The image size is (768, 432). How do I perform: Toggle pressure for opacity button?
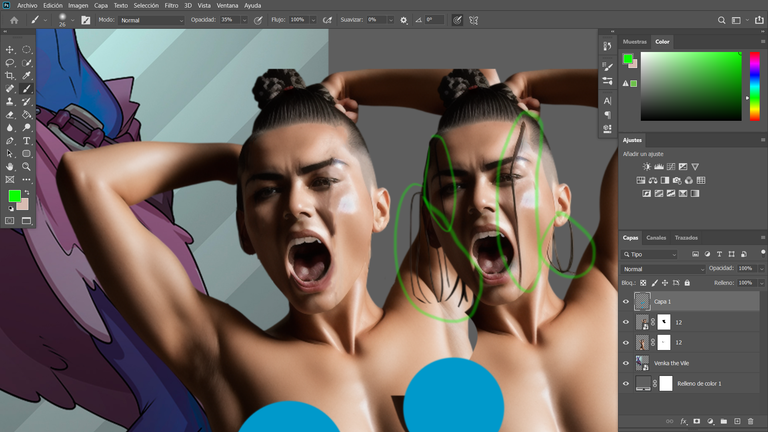pyautogui.click(x=258, y=20)
